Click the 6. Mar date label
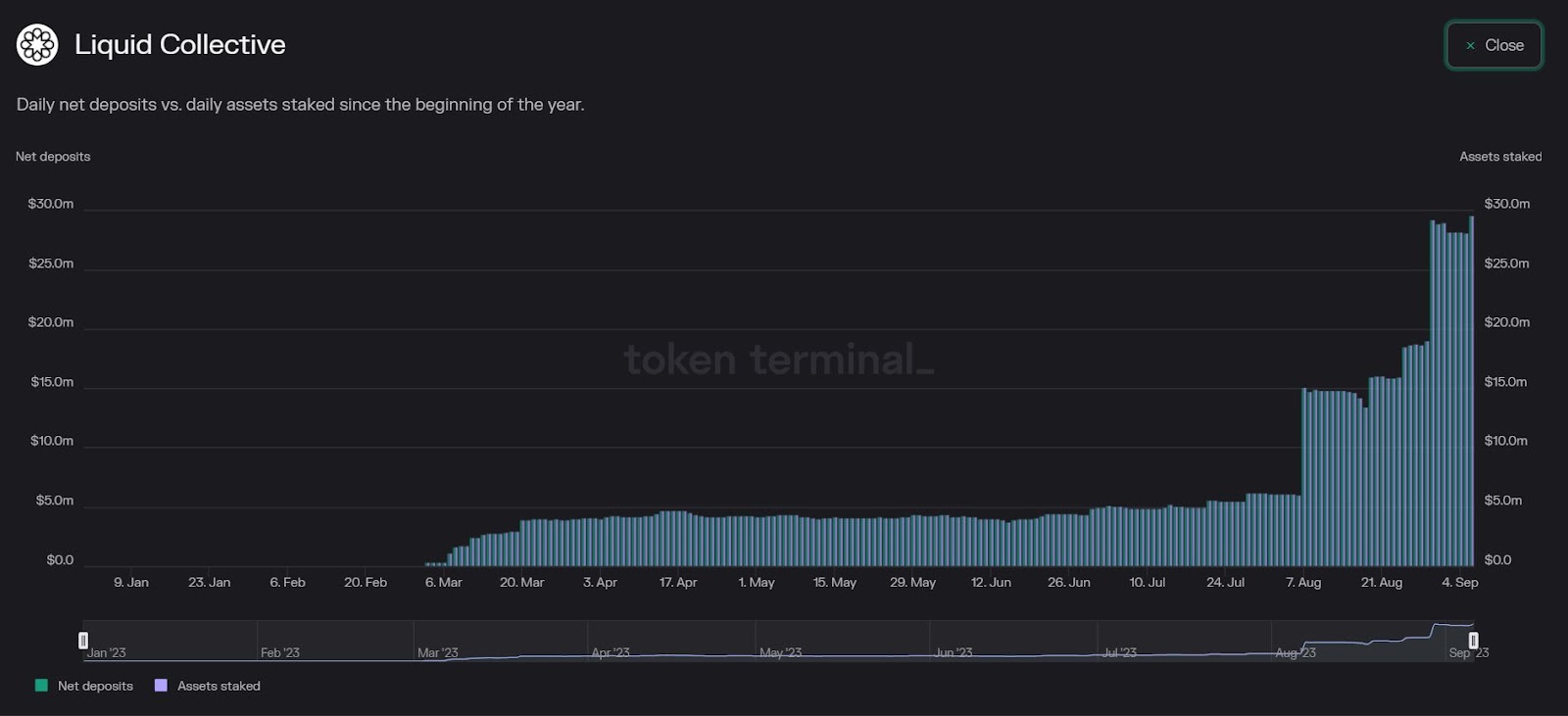Viewport: 1568px width, 716px height. coord(444,583)
